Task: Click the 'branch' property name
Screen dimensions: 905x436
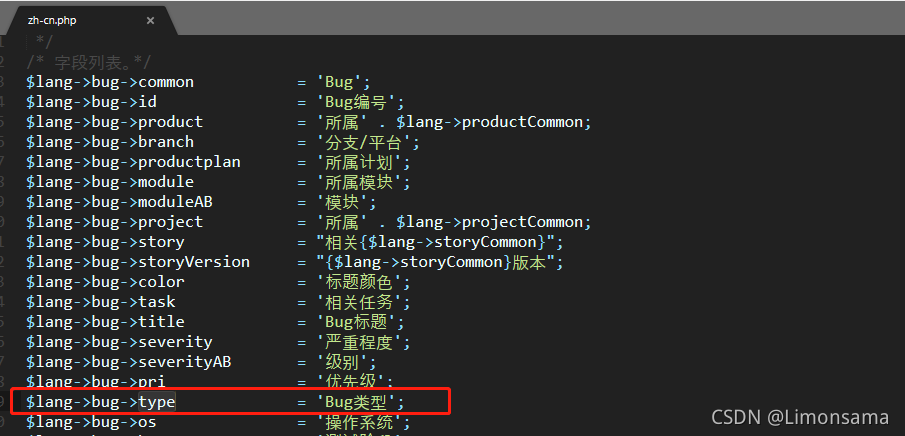Action: point(166,142)
